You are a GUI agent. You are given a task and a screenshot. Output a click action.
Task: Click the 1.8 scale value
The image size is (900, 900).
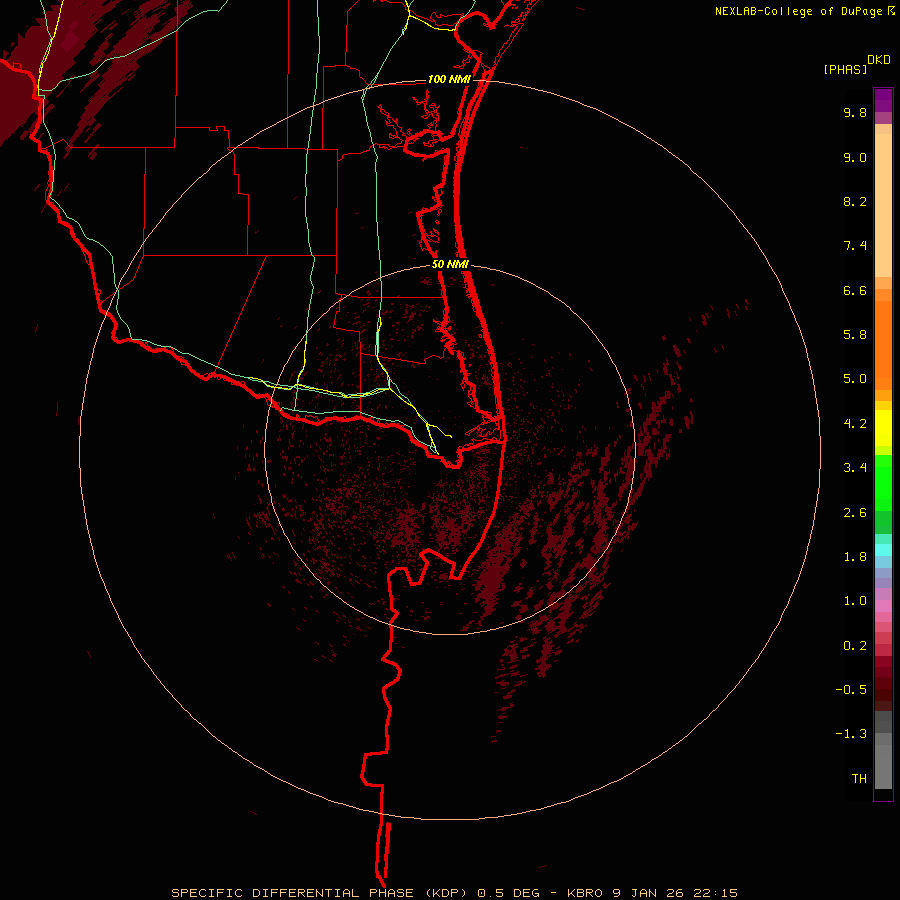click(x=855, y=556)
